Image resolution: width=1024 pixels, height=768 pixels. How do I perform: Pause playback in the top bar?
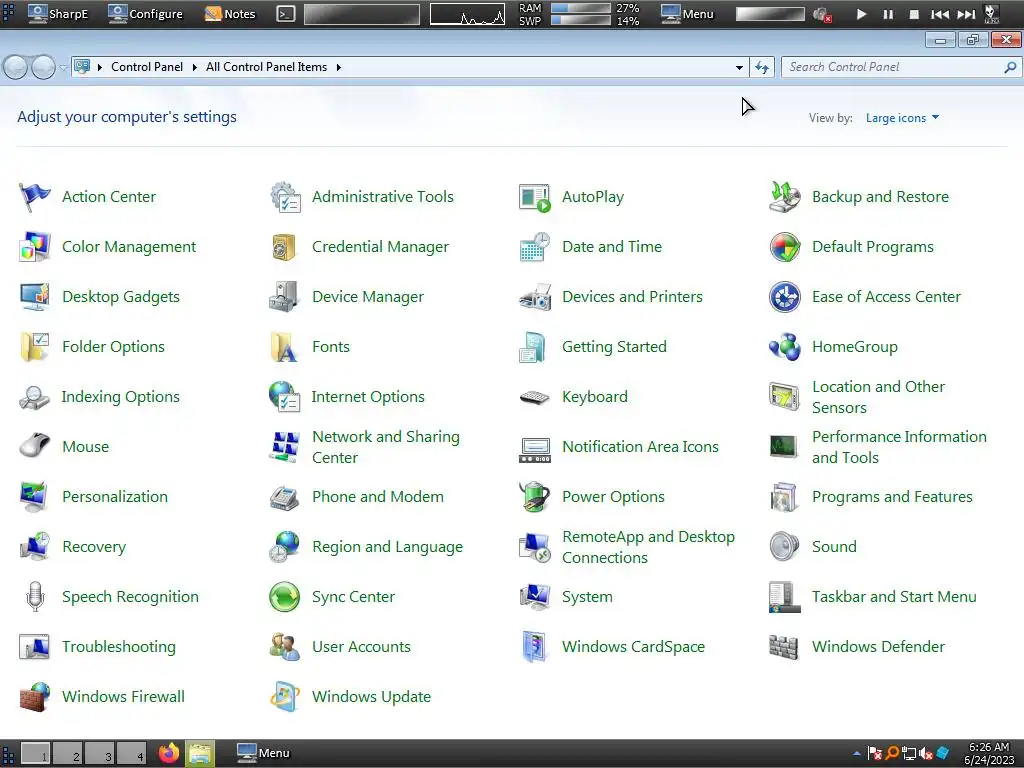click(888, 14)
